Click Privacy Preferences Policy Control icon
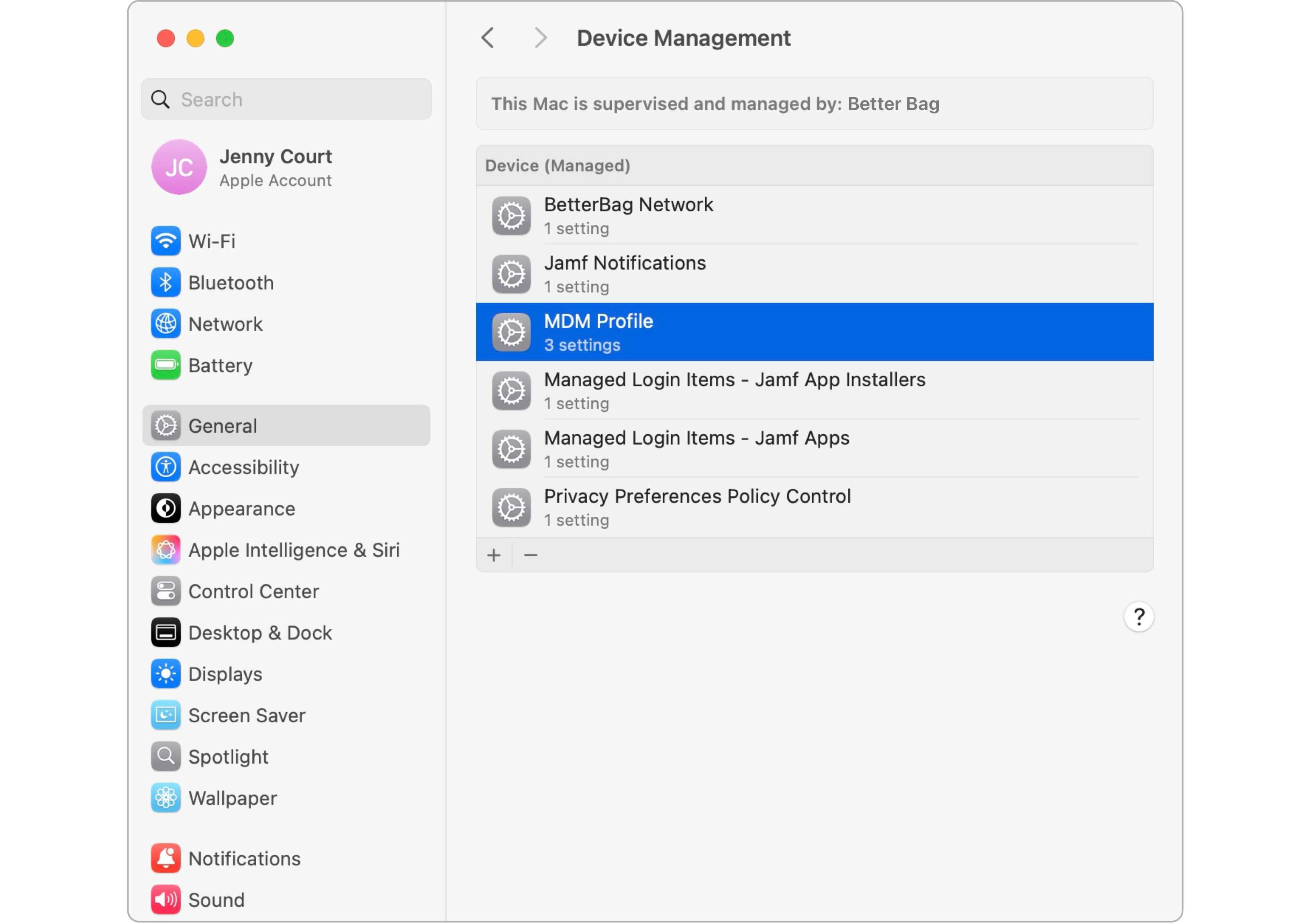 click(511, 507)
